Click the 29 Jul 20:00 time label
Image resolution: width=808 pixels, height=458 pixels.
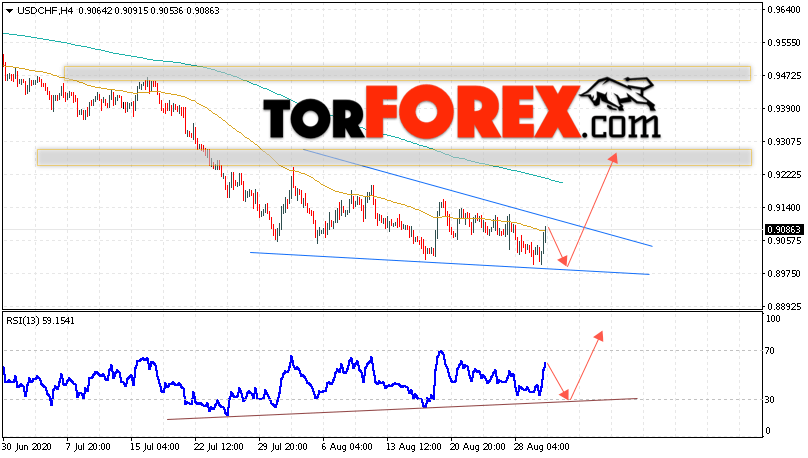283,447
